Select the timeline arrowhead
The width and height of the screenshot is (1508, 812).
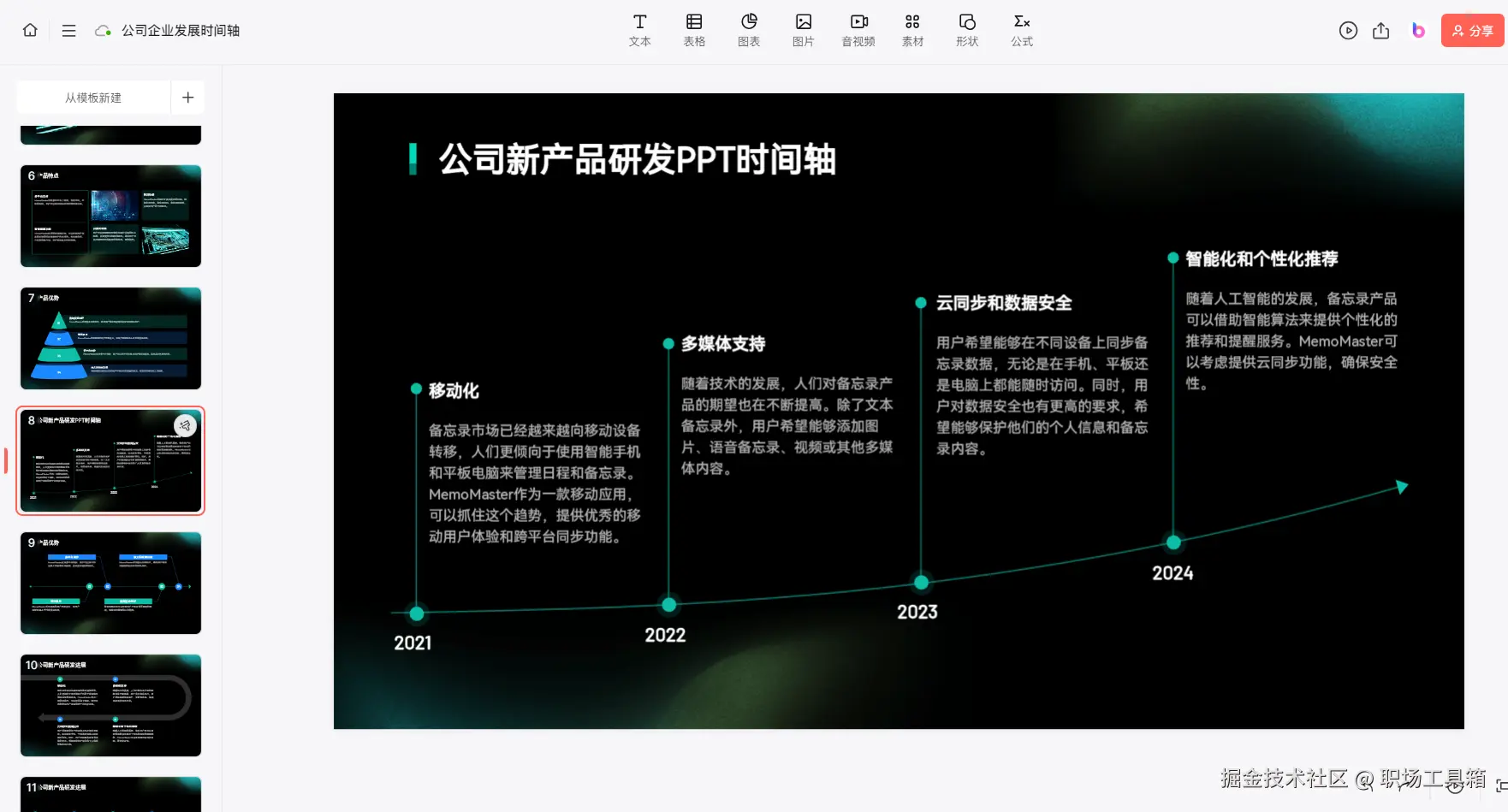pos(1401,487)
